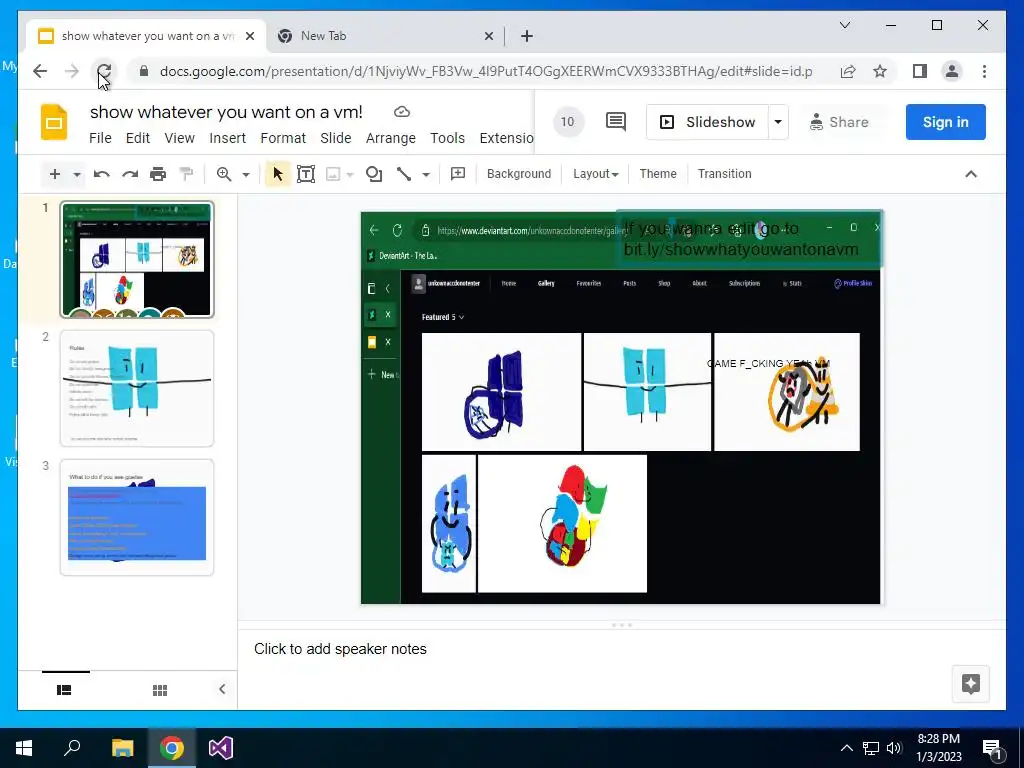Click the blue Sign in button
1024x768 pixels.
pos(945,122)
